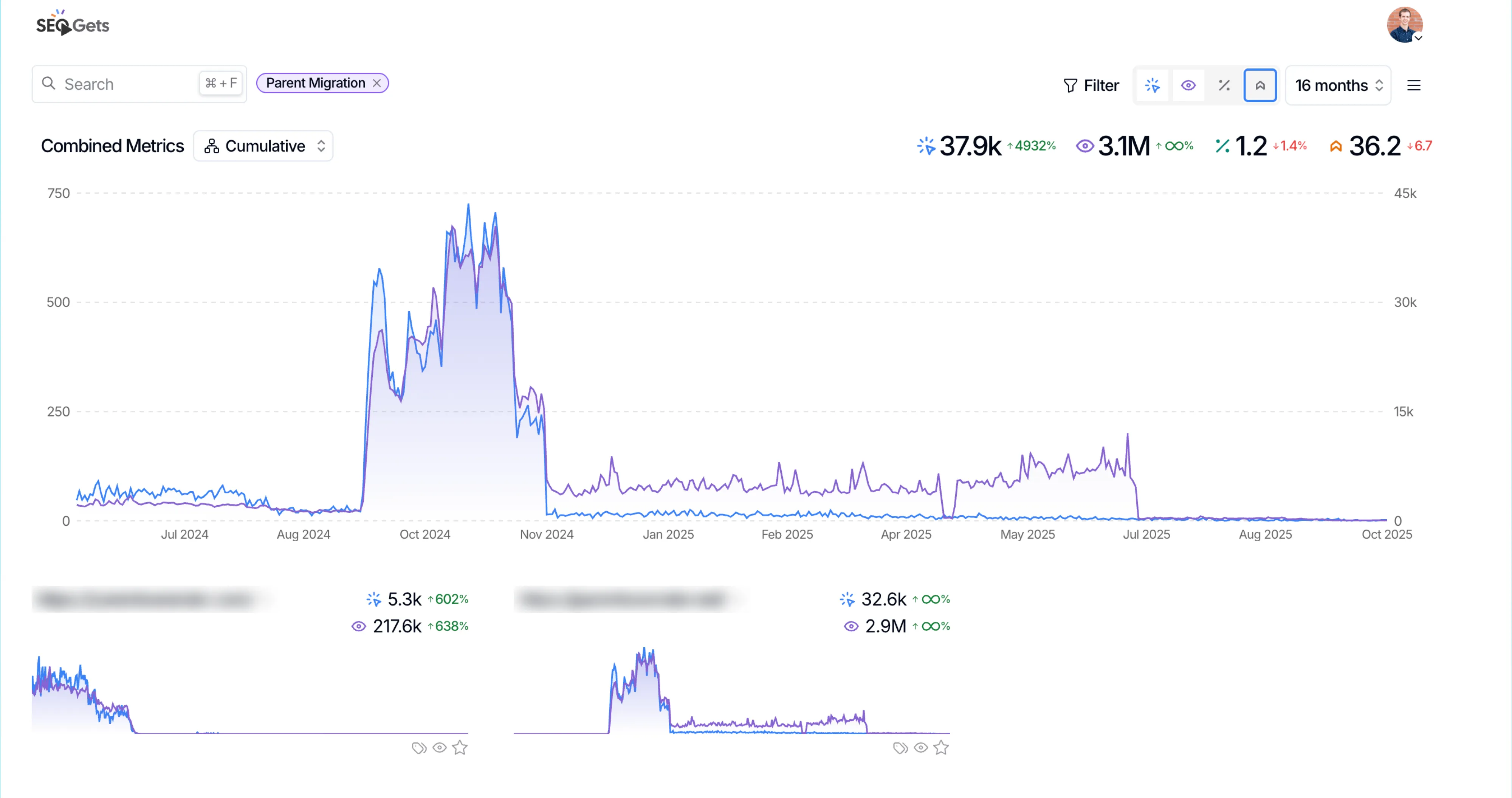Tag the first site card
The width and height of the screenshot is (1512, 798).
(x=419, y=747)
